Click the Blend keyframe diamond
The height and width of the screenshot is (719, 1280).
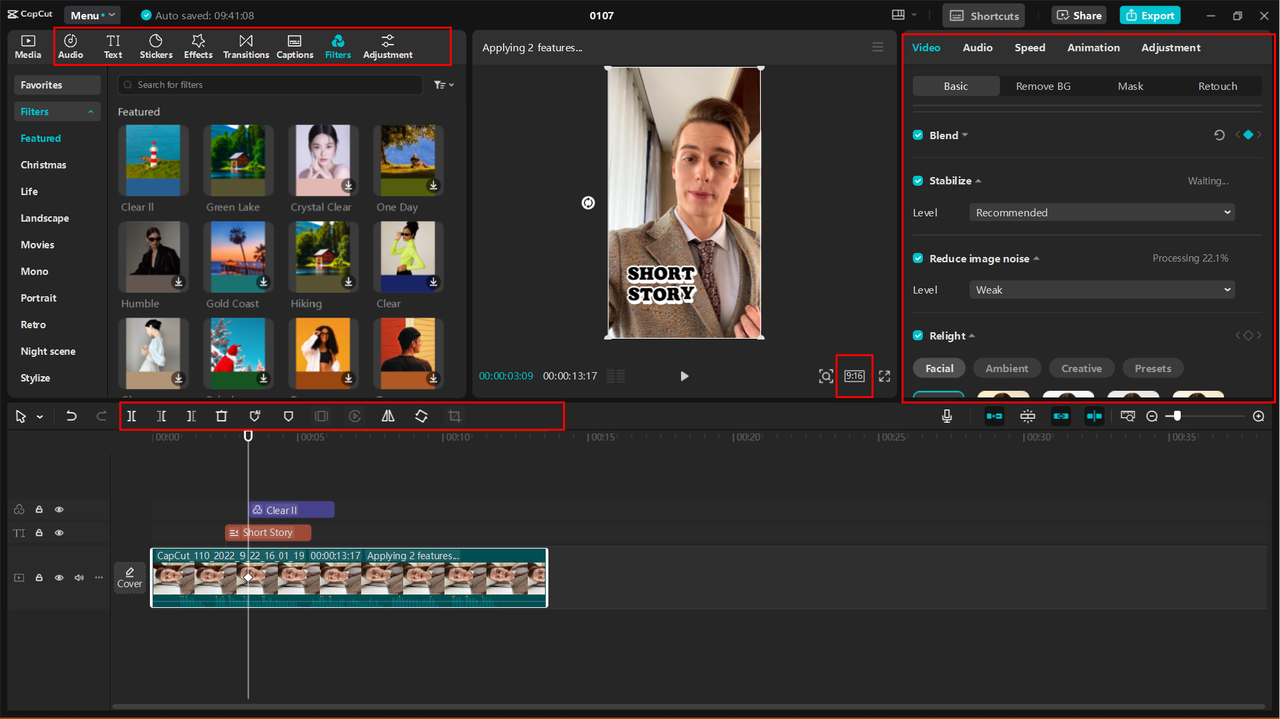(1248, 135)
